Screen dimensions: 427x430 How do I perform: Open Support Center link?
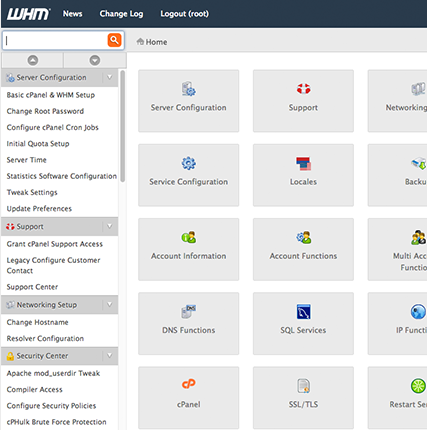[32, 287]
